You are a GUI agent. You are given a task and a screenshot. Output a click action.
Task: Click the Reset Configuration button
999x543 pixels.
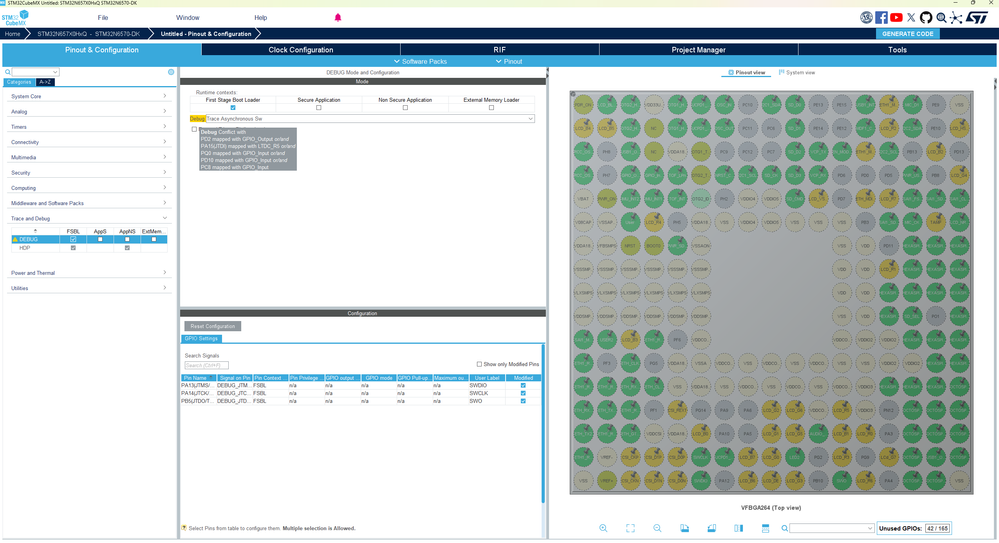pos(213,326)
